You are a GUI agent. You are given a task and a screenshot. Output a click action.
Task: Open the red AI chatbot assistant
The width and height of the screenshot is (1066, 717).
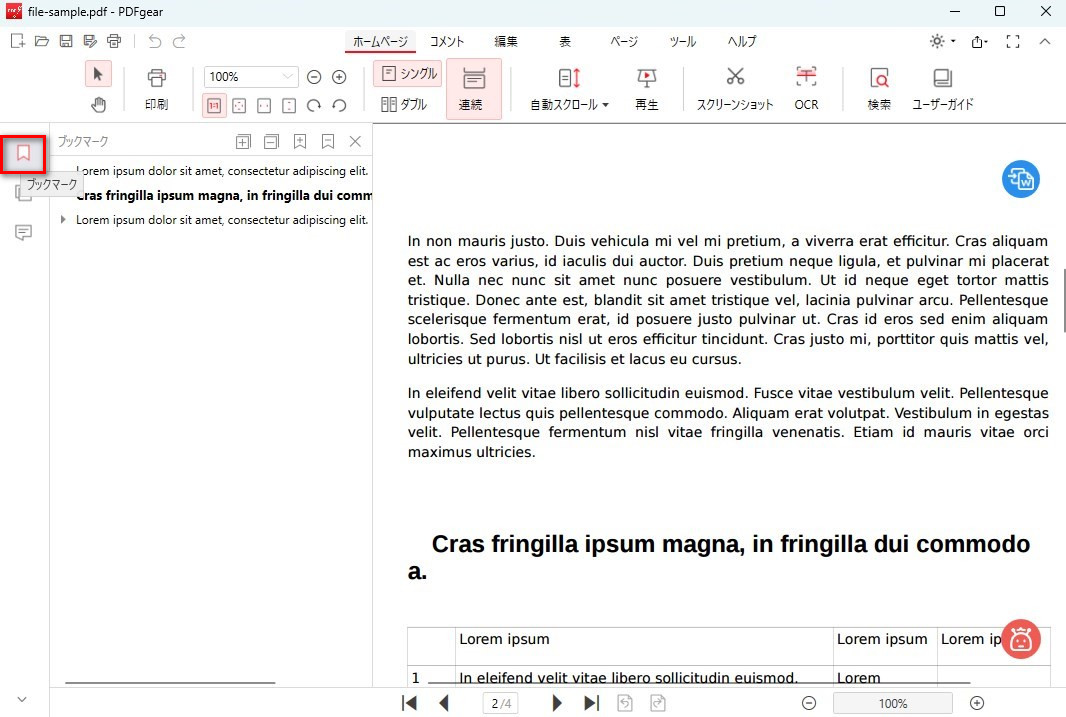pyautogui.click(x=1020, y=639)
